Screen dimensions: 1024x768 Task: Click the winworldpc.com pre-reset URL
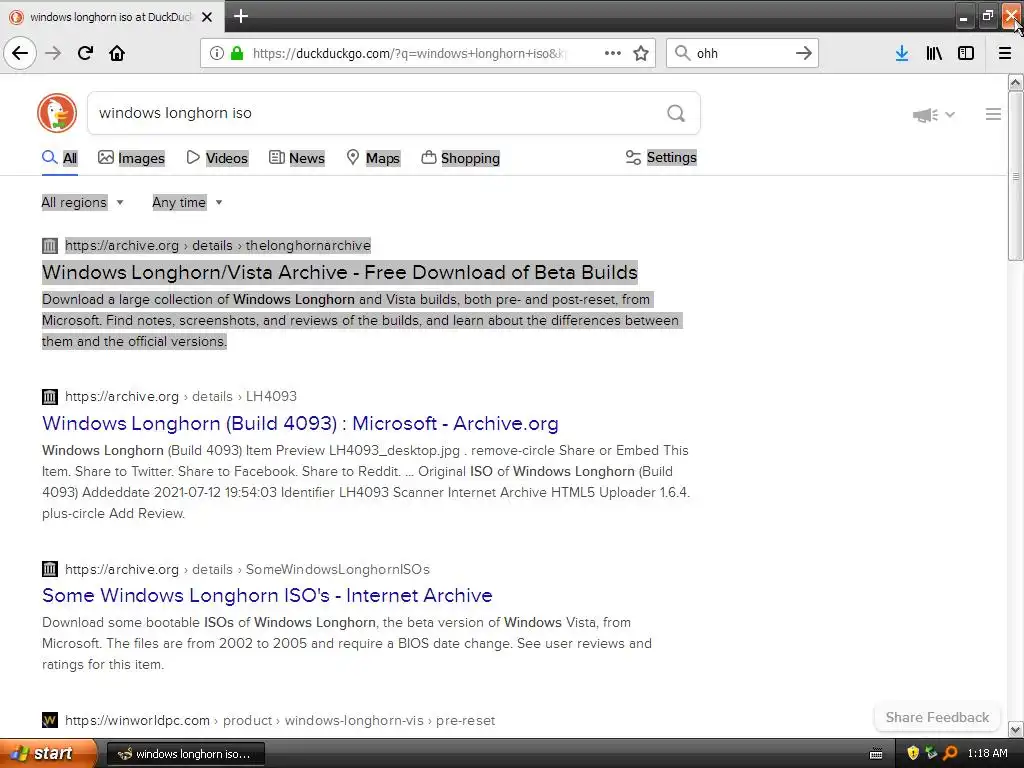(x=280, y=720)
